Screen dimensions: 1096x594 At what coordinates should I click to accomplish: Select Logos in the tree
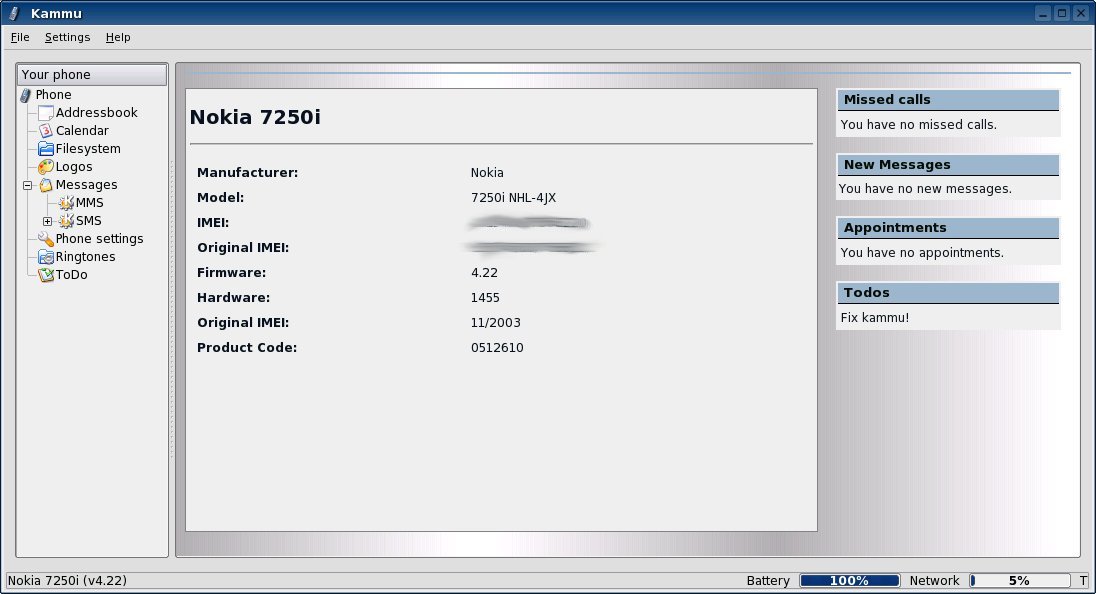[x=74, y=167]
